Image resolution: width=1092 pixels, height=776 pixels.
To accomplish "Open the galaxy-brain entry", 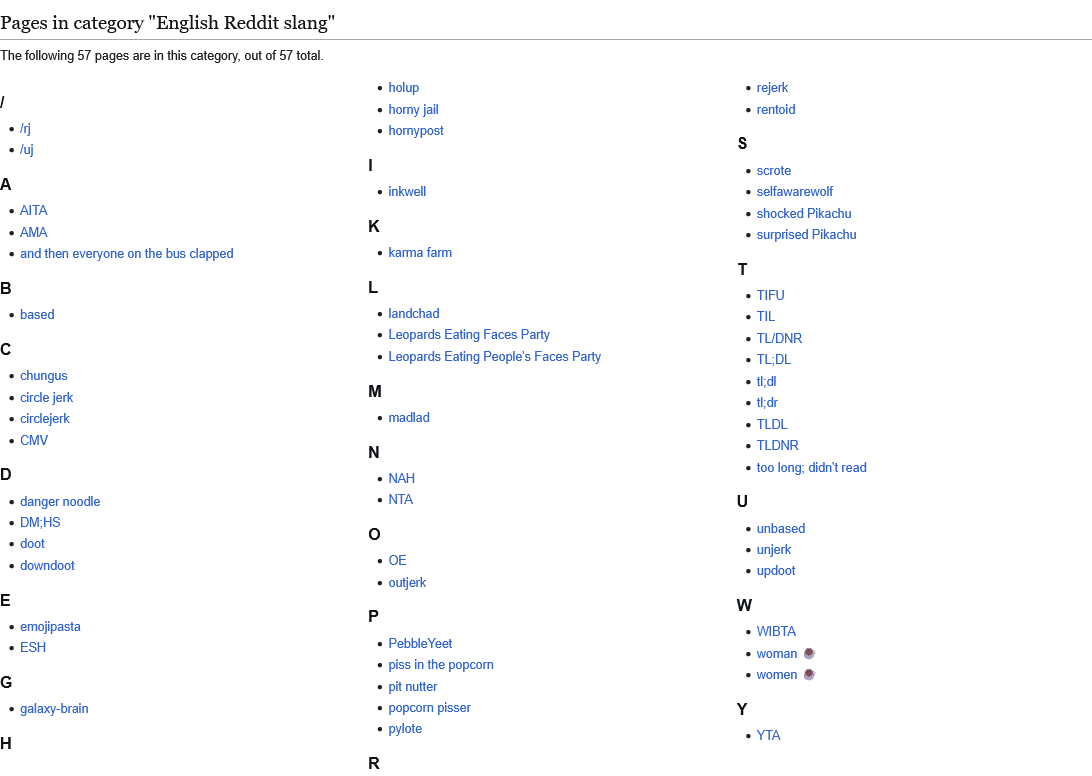I will pyautogui.click(x=54, y=708).
